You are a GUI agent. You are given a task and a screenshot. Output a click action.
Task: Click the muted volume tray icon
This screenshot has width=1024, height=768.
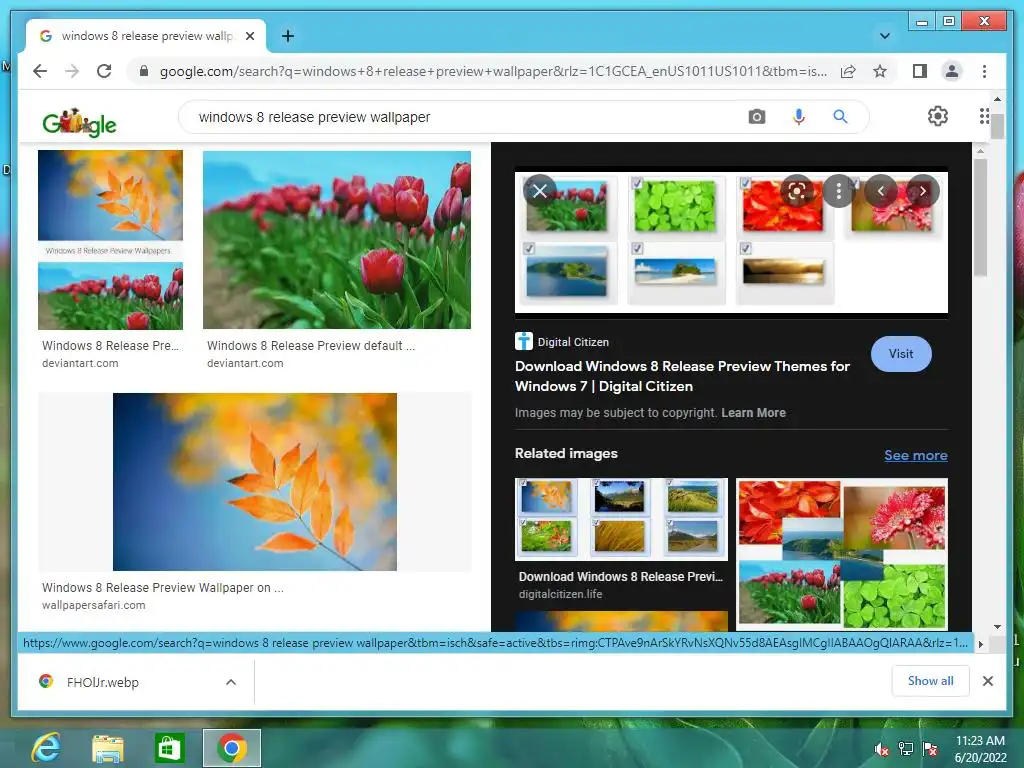tap(881, 749)
